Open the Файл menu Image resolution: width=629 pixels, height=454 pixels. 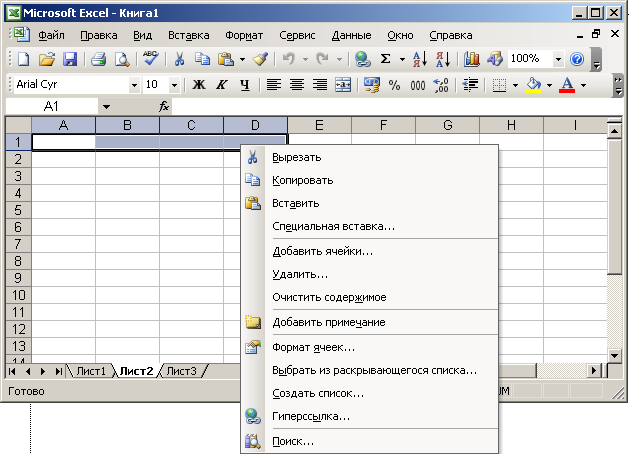click(x=51, y=35)
